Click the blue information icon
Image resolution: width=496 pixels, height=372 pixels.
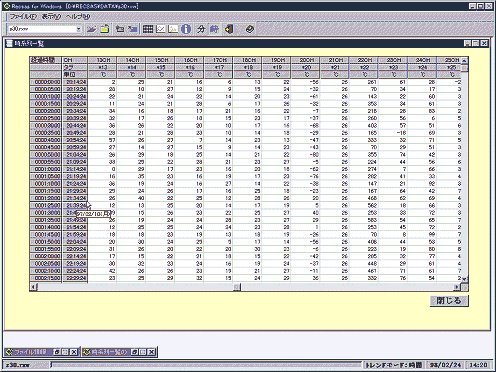coord(186,29)
